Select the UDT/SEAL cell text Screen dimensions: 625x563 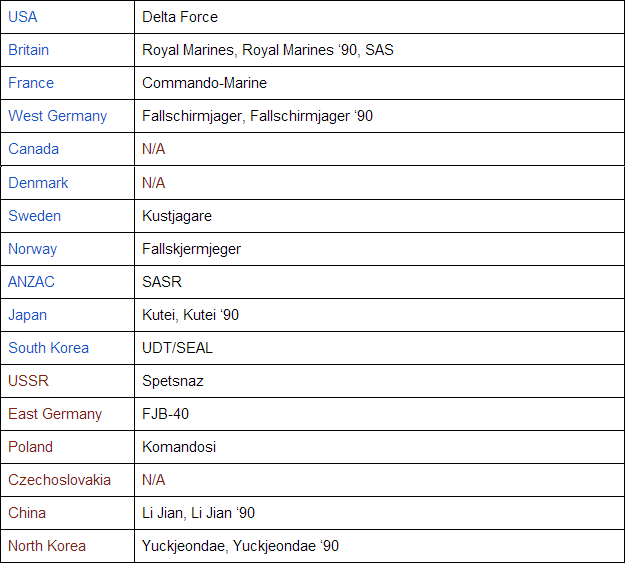(x=177, y=348)
